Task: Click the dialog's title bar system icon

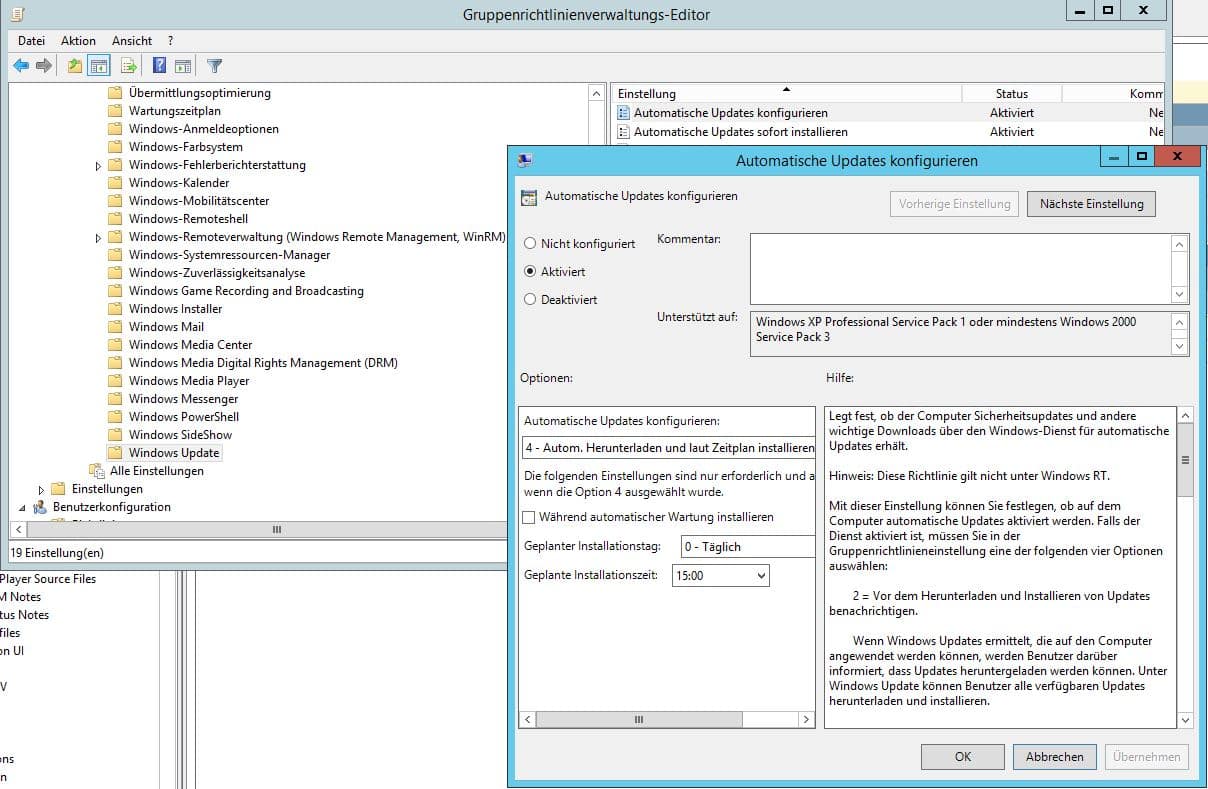Action: coord(525,160)
